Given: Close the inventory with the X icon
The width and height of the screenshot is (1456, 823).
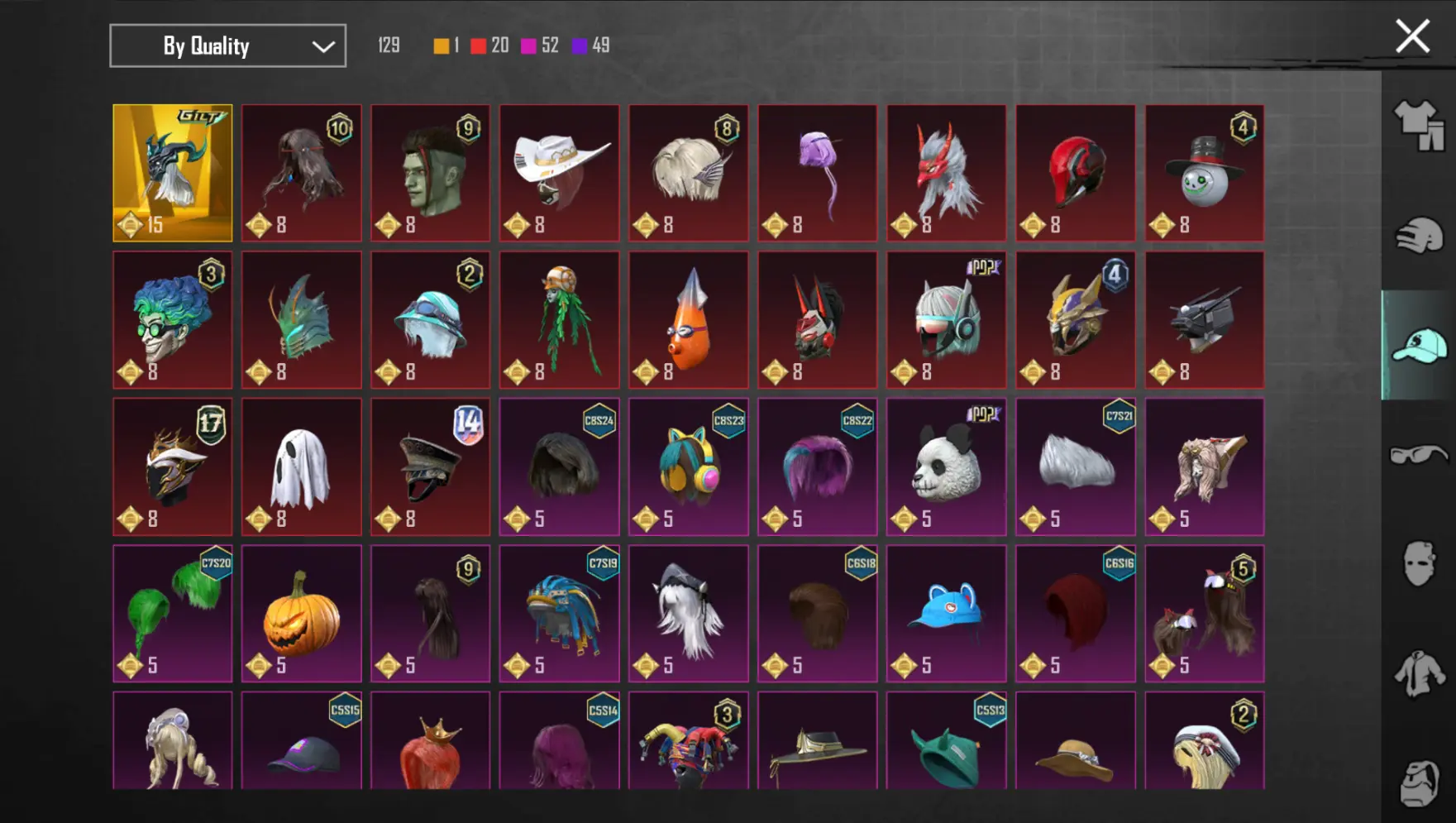Looking at the screenshot, I should coord(1412,36).
